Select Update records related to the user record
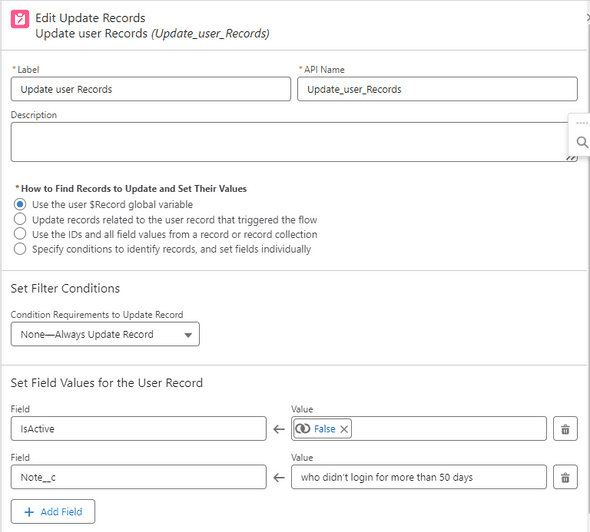This screenshot has width=590, height=532. (20, 219)
